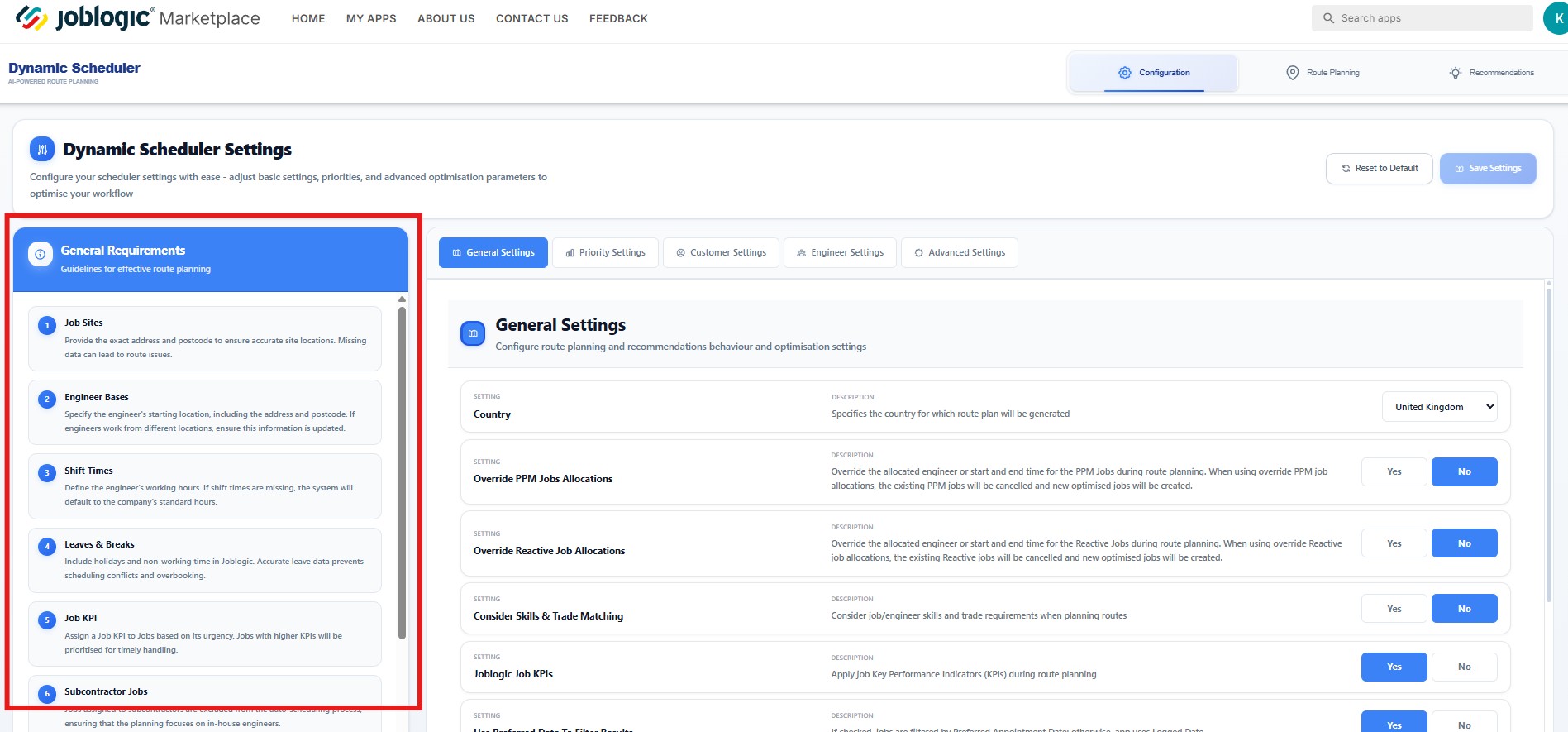Image resolution: width=1568 pixels, height=732 pixels.
Task: Click the Dynamic Scheduler title link
Action: [x=74, y=68]
